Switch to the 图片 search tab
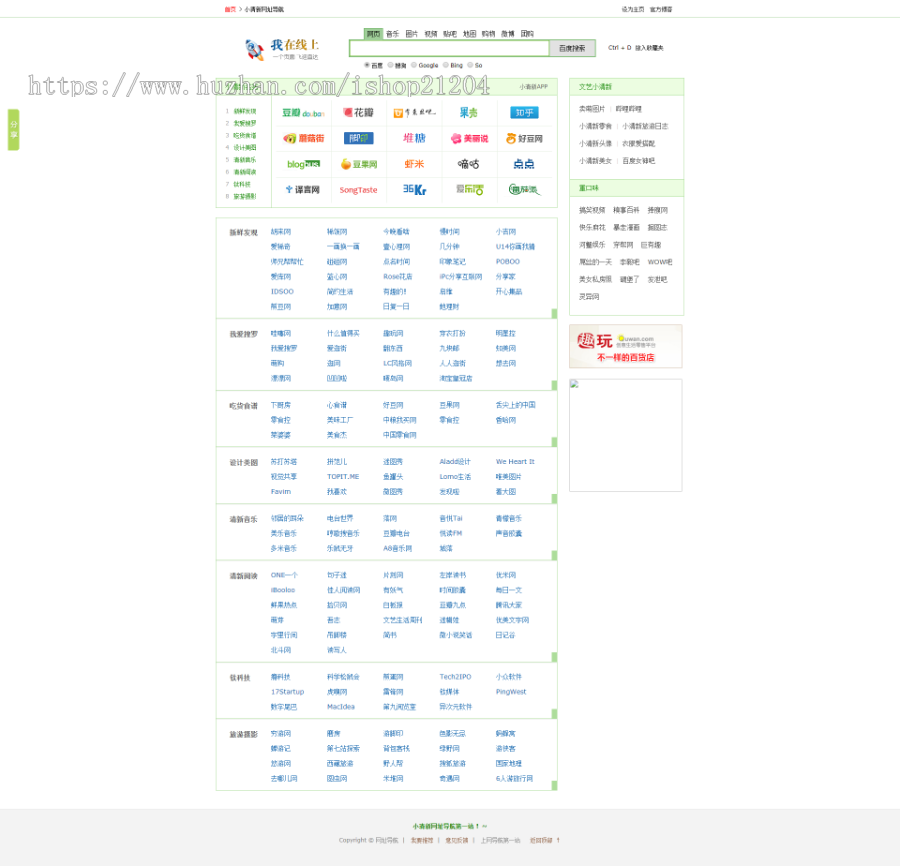 [412, 34]
